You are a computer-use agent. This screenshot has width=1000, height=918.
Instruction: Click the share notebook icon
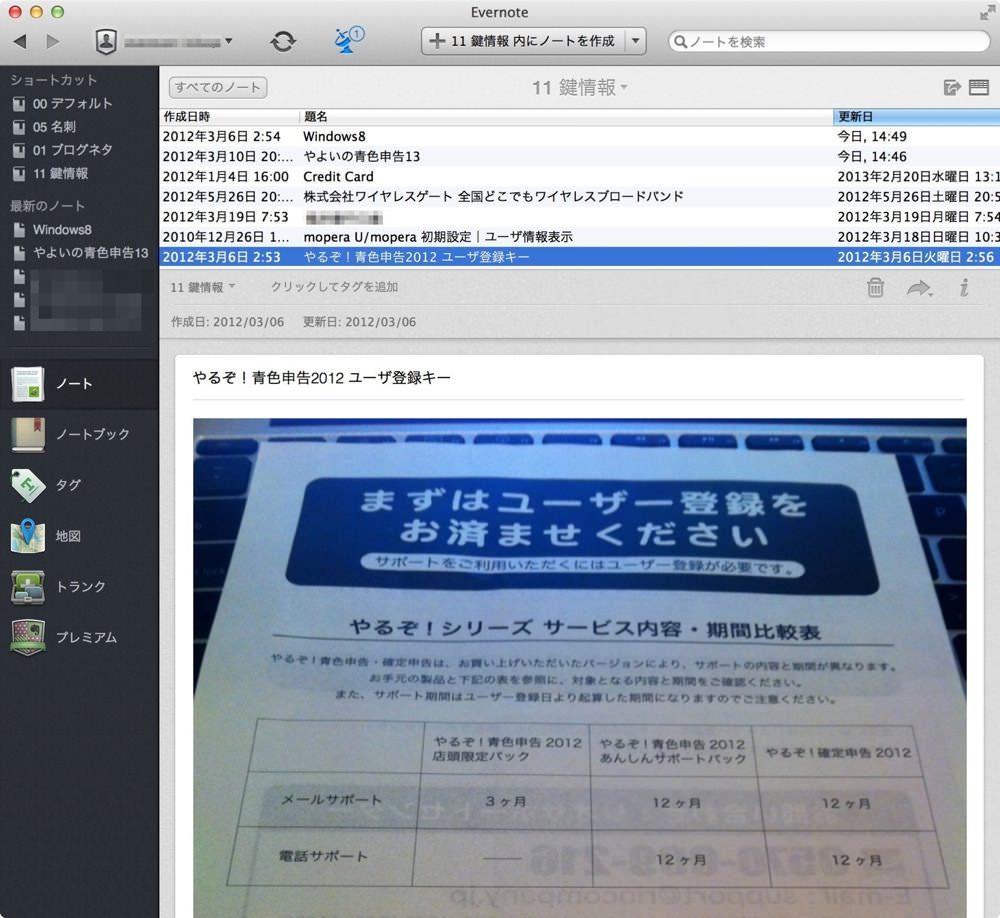952,87
